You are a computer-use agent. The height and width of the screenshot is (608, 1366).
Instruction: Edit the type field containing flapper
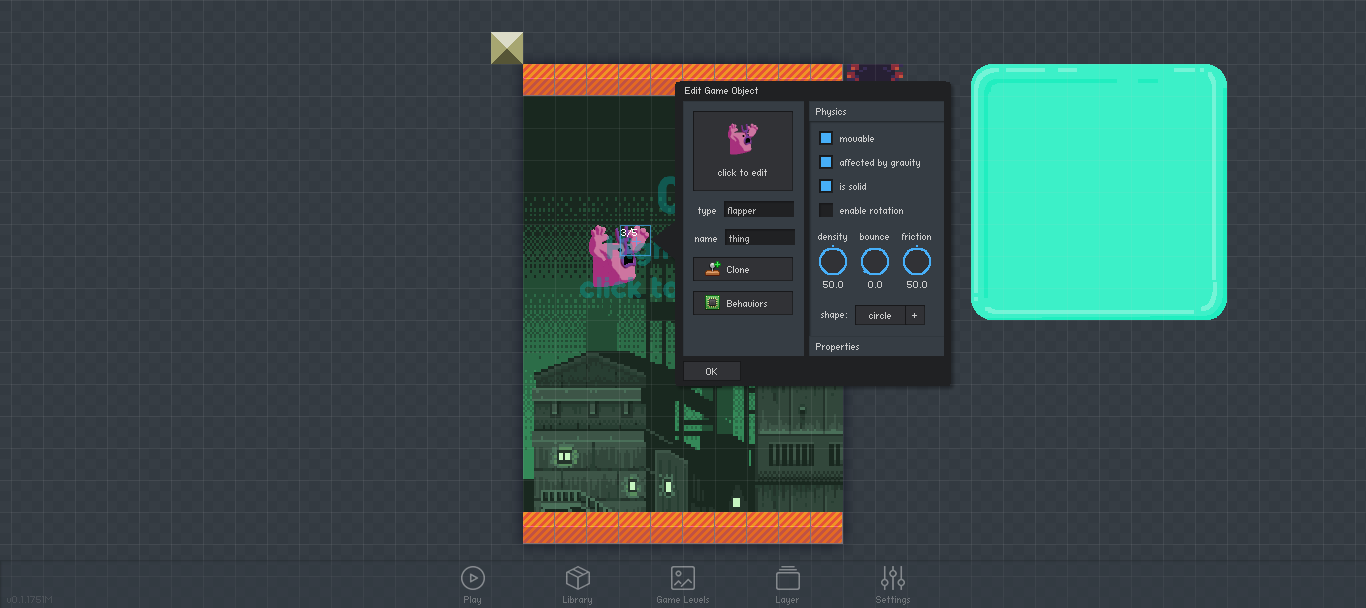pos(759,210)
